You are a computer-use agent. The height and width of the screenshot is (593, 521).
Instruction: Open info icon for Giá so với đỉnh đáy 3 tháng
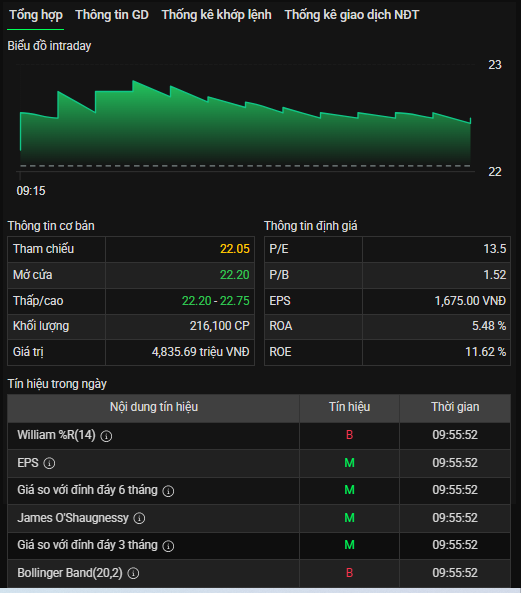pos(168,546)
